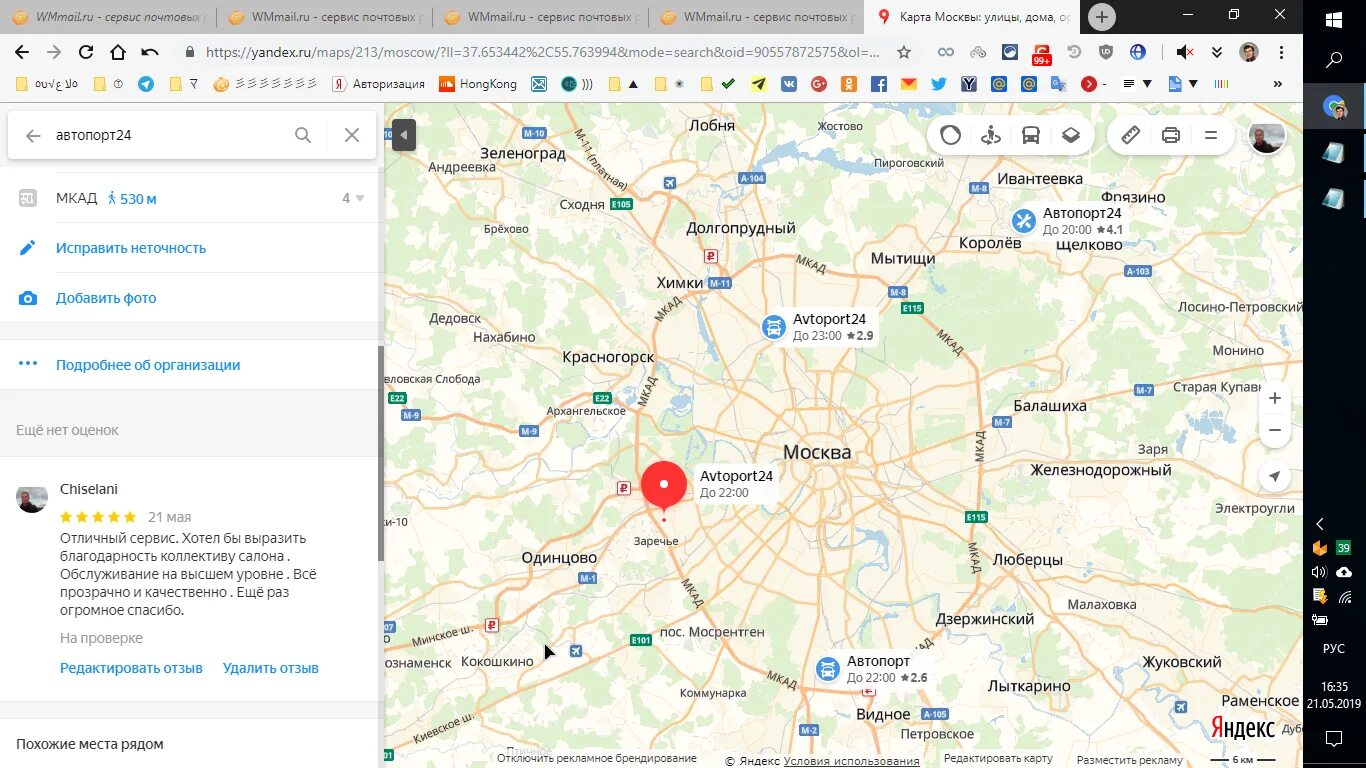Open the Facebook bookmark icon

pos(878,84)
